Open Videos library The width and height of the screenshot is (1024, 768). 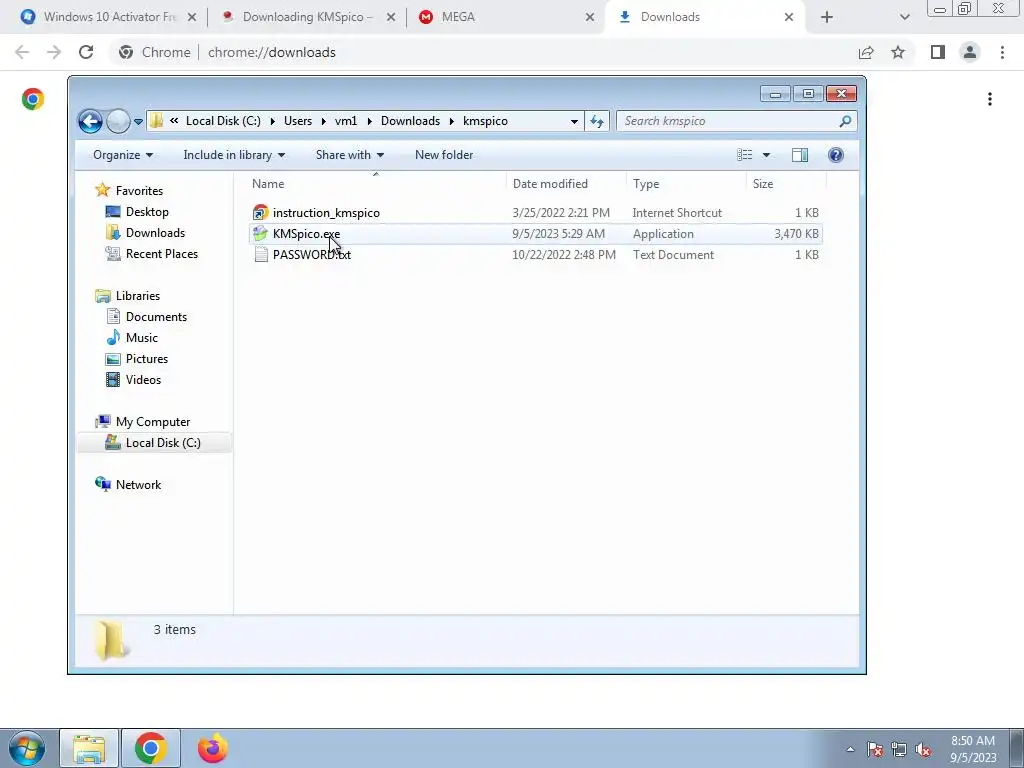point(144,379)
